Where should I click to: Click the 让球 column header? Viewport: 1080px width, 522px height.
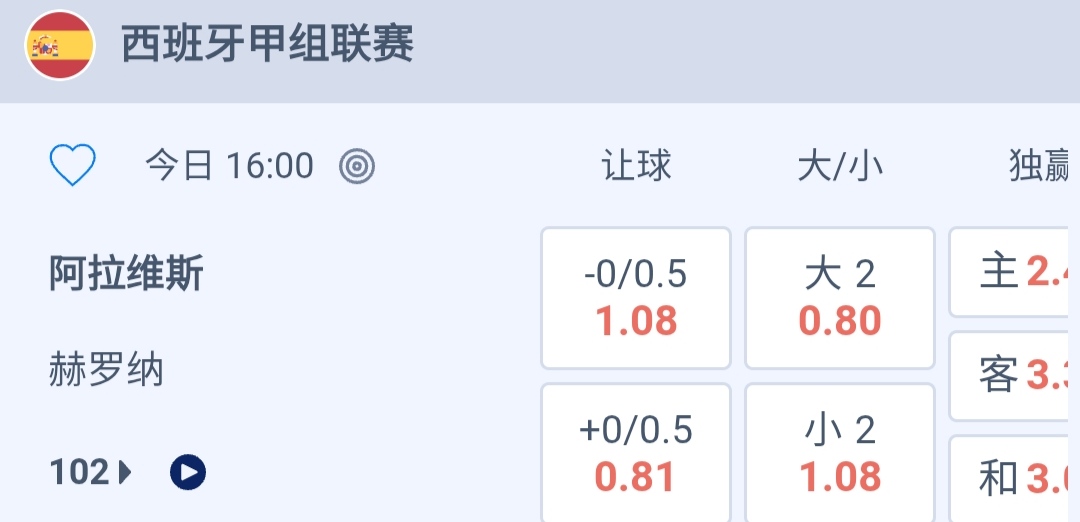636,166
